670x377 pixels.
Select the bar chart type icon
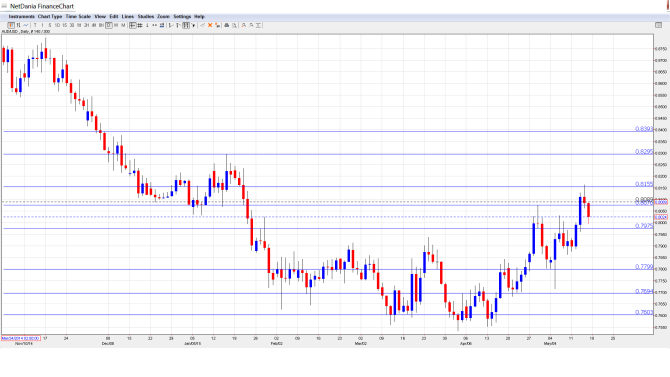(x=18, y=26)
